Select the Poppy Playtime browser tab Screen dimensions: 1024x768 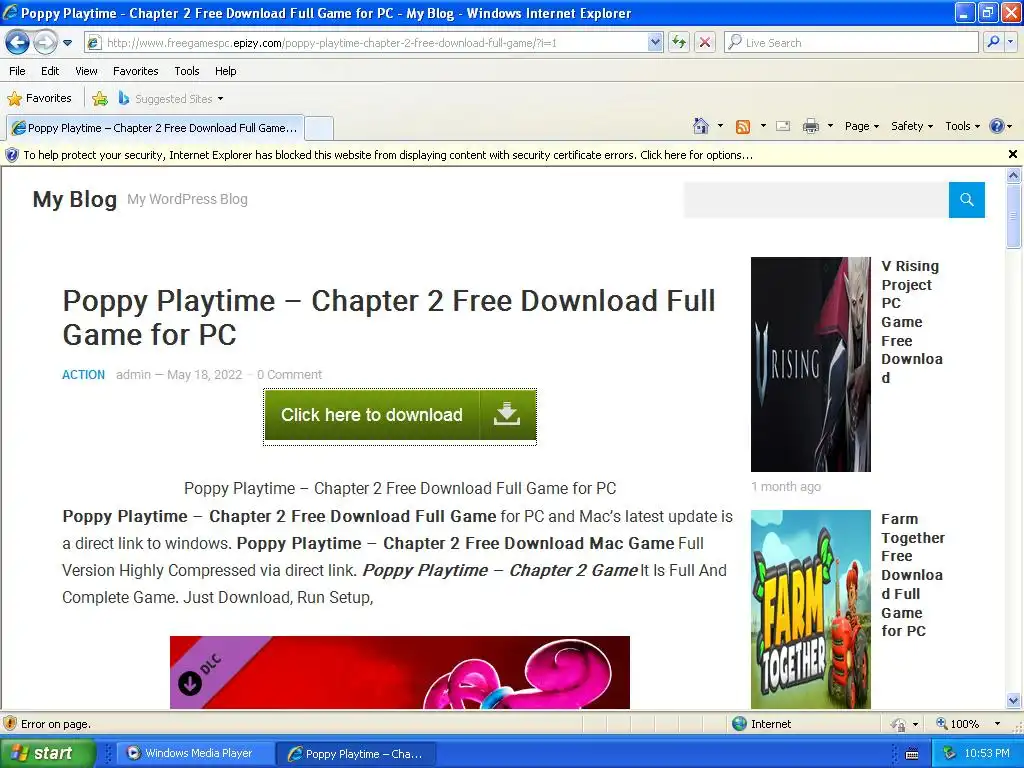155,128
